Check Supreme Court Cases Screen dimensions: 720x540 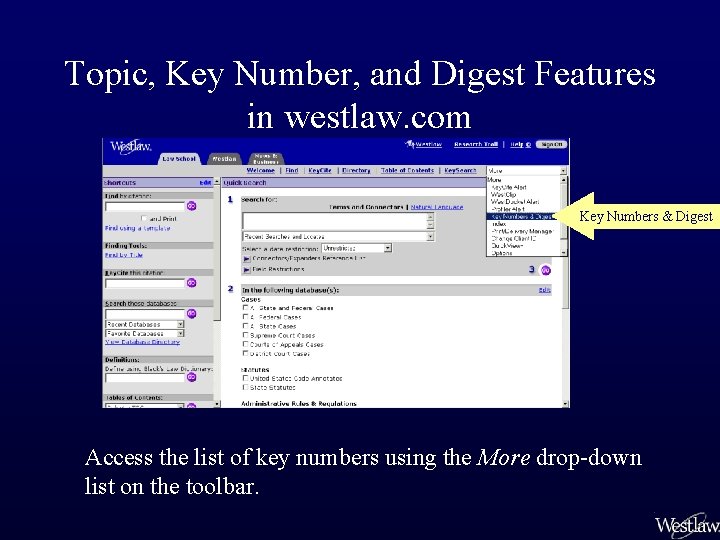pos(245,335)
